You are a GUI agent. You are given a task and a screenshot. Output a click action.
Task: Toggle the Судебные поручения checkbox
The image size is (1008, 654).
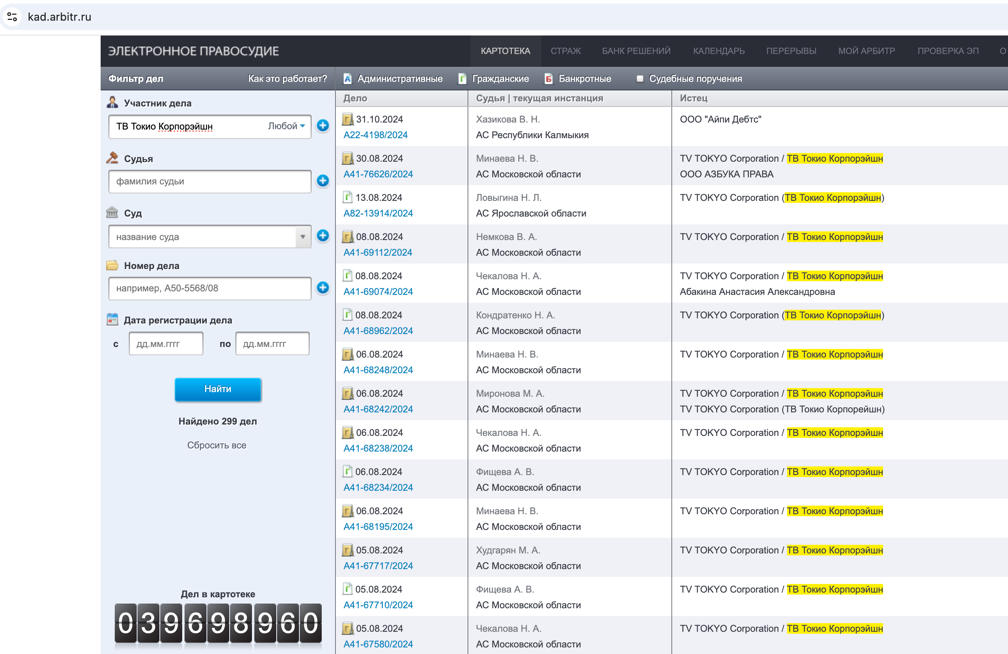tap(640, 78)
